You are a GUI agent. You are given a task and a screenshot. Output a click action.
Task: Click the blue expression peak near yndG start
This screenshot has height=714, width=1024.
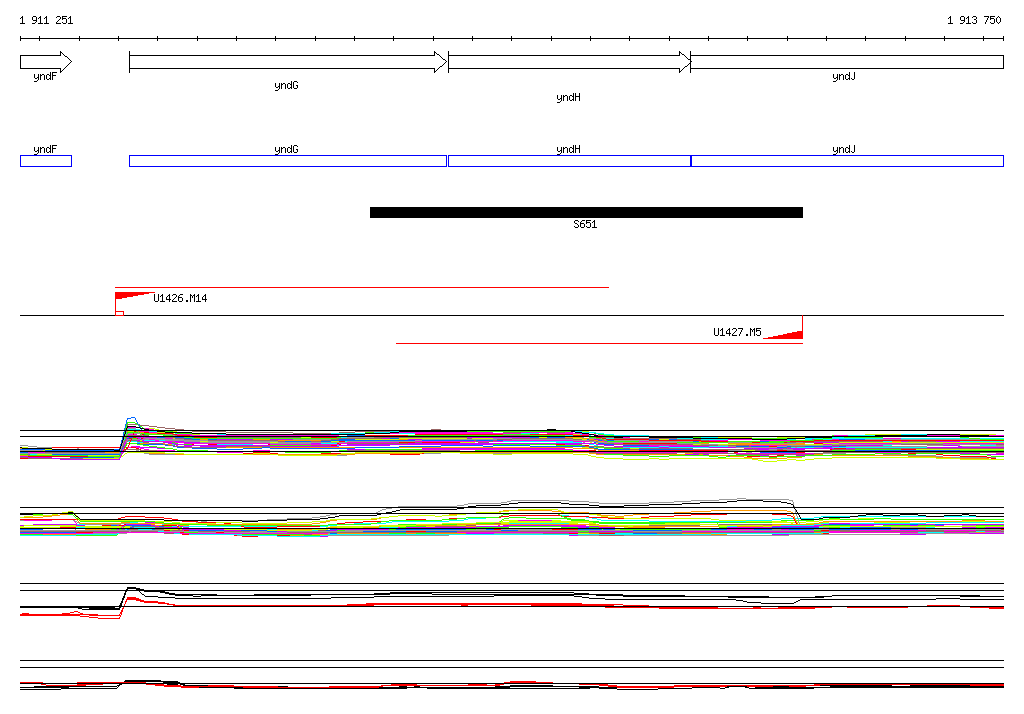point(131,419)
